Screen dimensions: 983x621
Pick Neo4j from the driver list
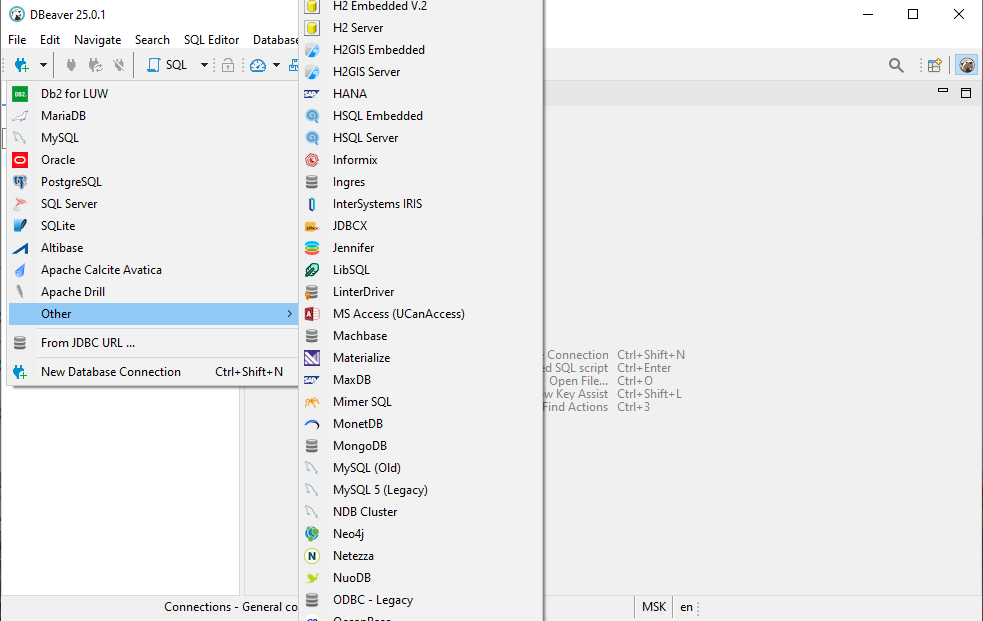click(348, 534)
